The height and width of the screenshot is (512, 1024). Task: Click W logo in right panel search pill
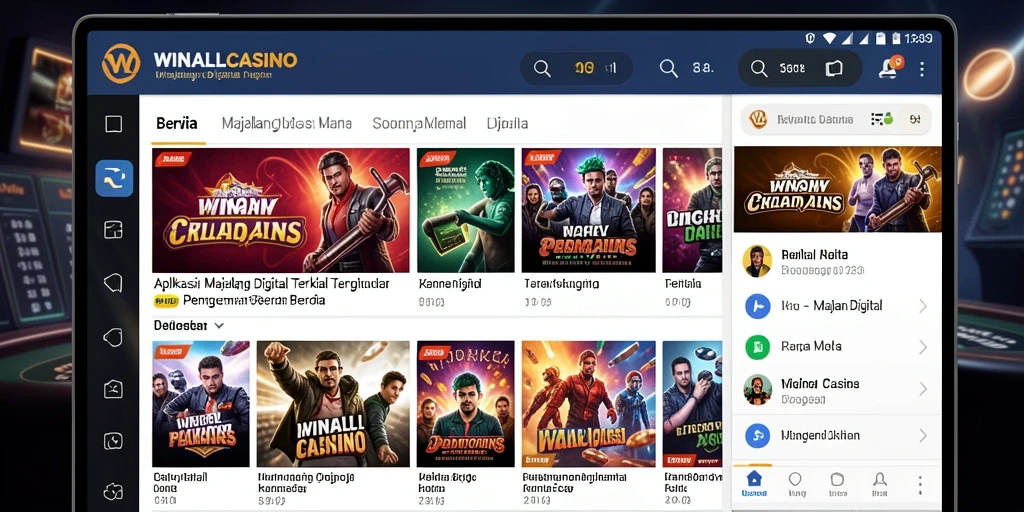click(758, 120)
